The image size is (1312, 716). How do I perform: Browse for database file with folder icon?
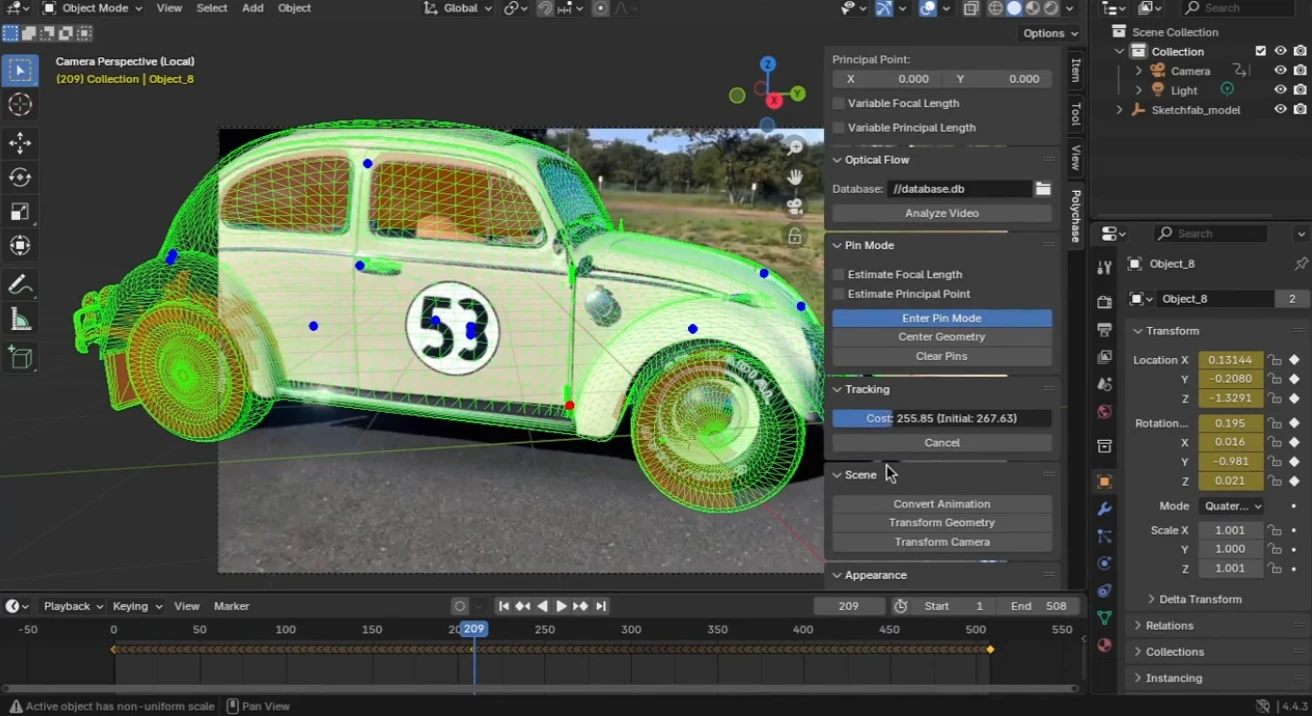tap(1042, 189)
